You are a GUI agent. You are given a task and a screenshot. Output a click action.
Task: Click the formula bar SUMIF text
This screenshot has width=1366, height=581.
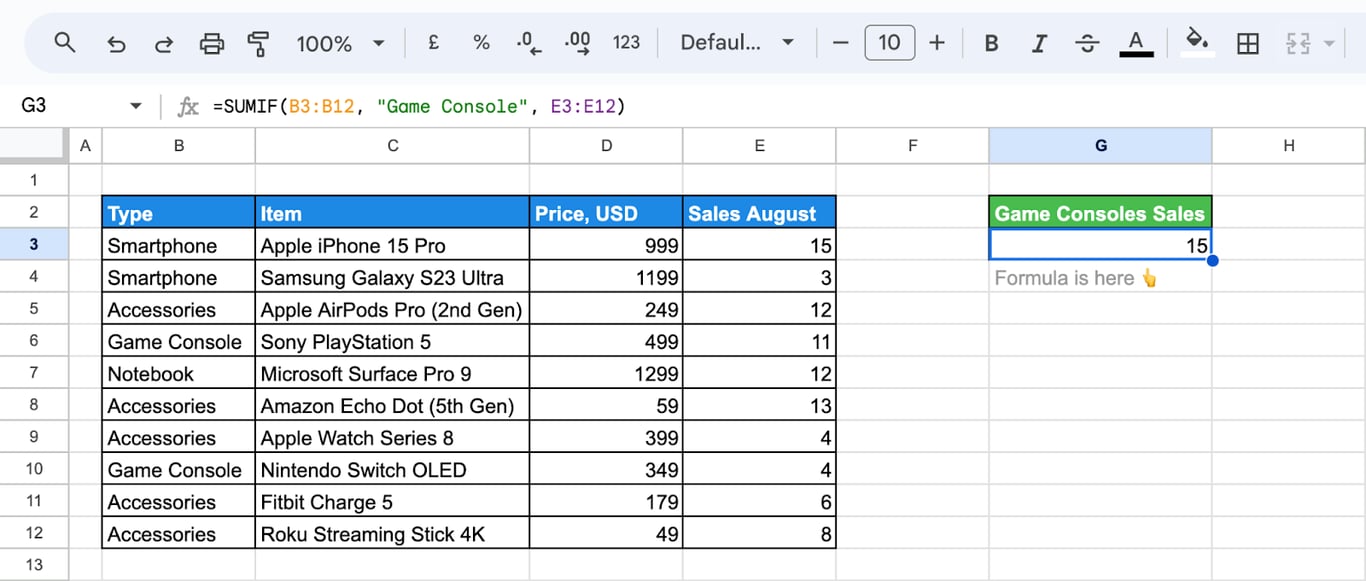pos(419,106)
